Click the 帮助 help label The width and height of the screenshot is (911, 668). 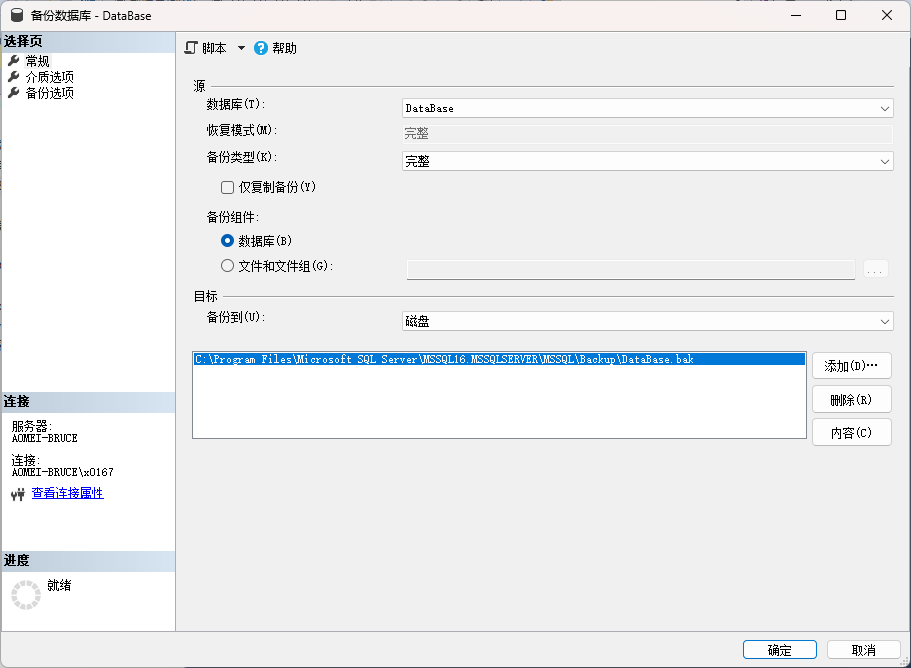pyautogui.click(x=284, y=48)
